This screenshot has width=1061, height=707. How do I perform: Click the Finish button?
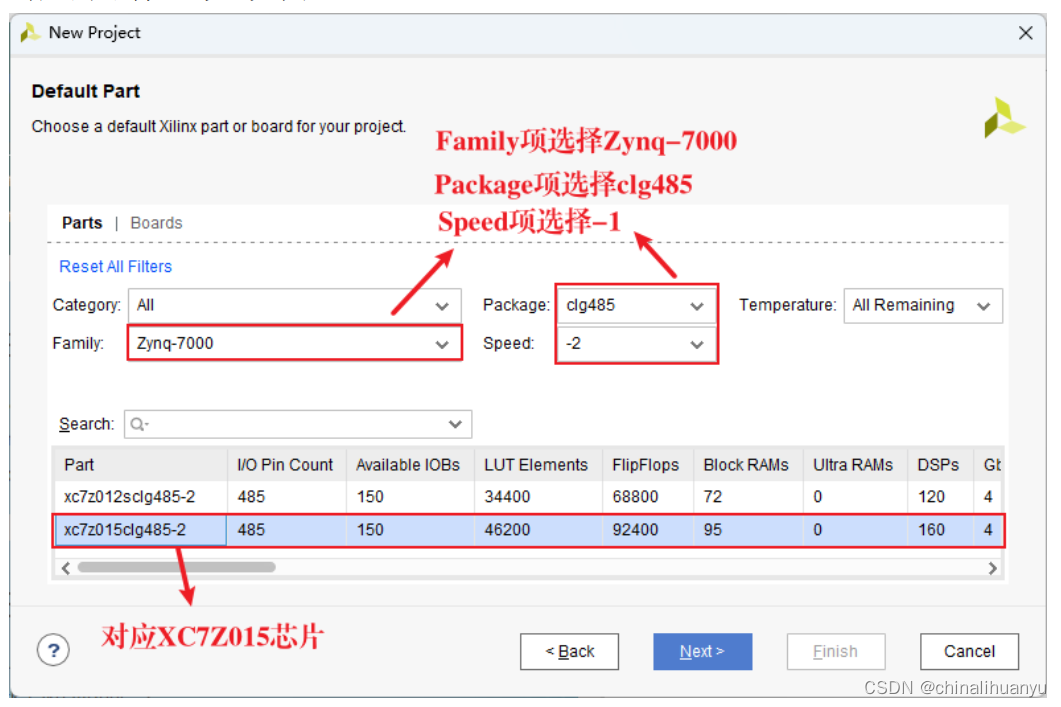(x=836, y=652)
